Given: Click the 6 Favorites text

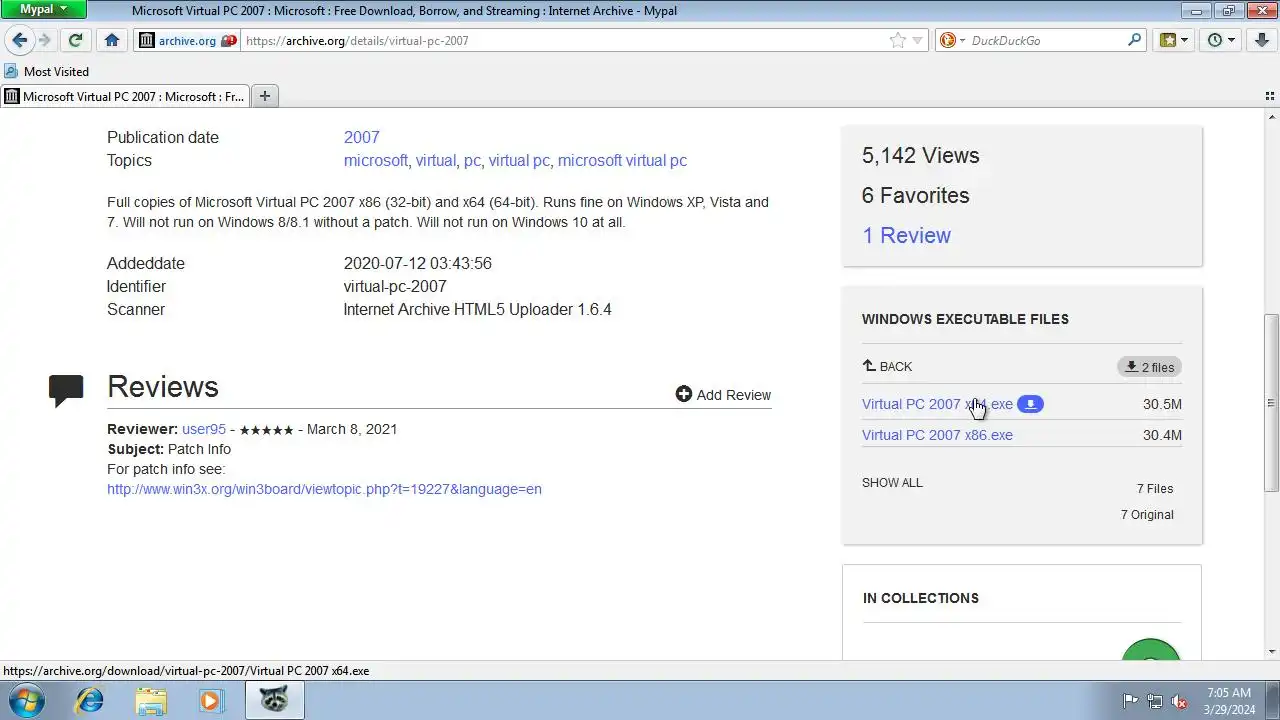Looking at the screenshot, I should tap(915, 195).
